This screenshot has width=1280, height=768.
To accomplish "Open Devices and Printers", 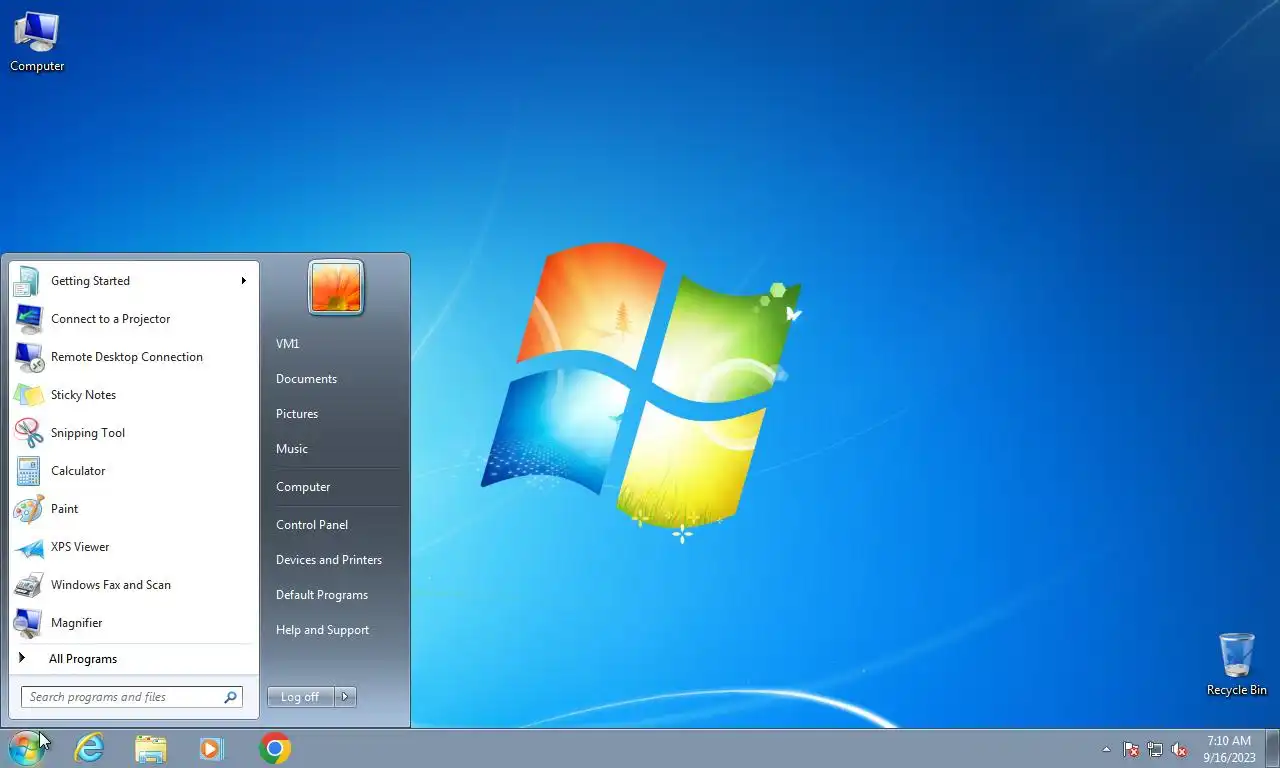I will click(x=329, y=560).
